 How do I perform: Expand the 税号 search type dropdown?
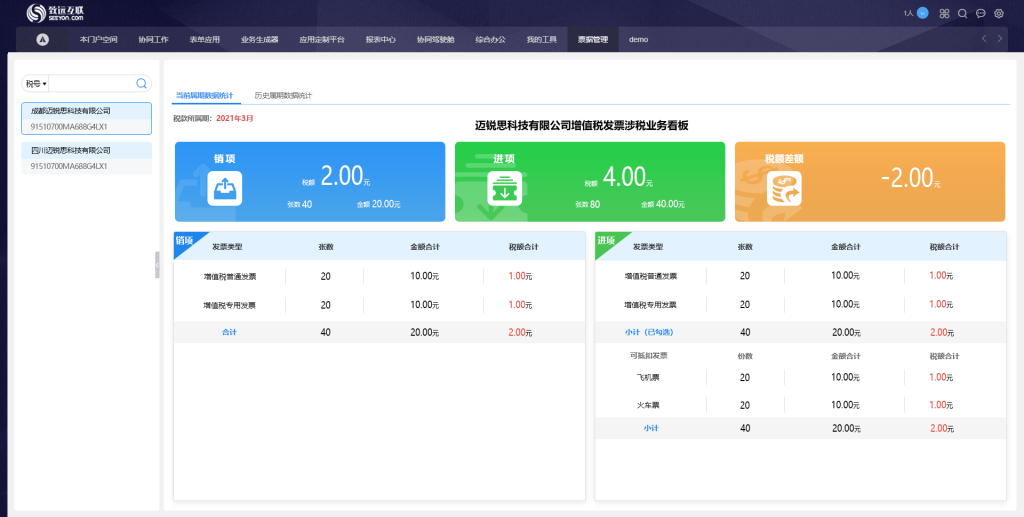pyautogui.click(x=37, y=84)
